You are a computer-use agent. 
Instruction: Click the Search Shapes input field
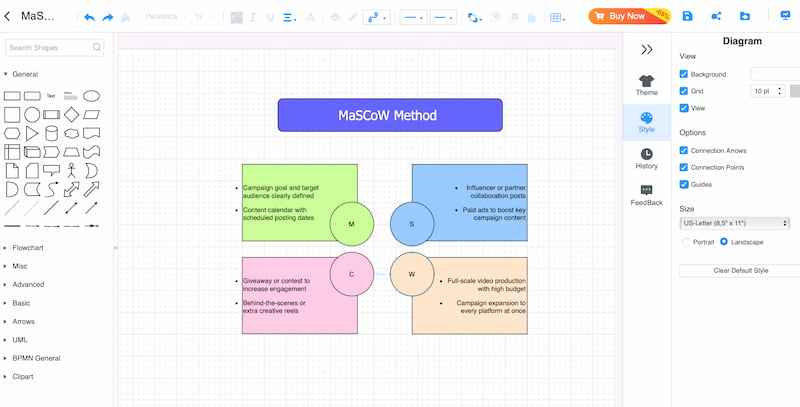pos(57,48)
